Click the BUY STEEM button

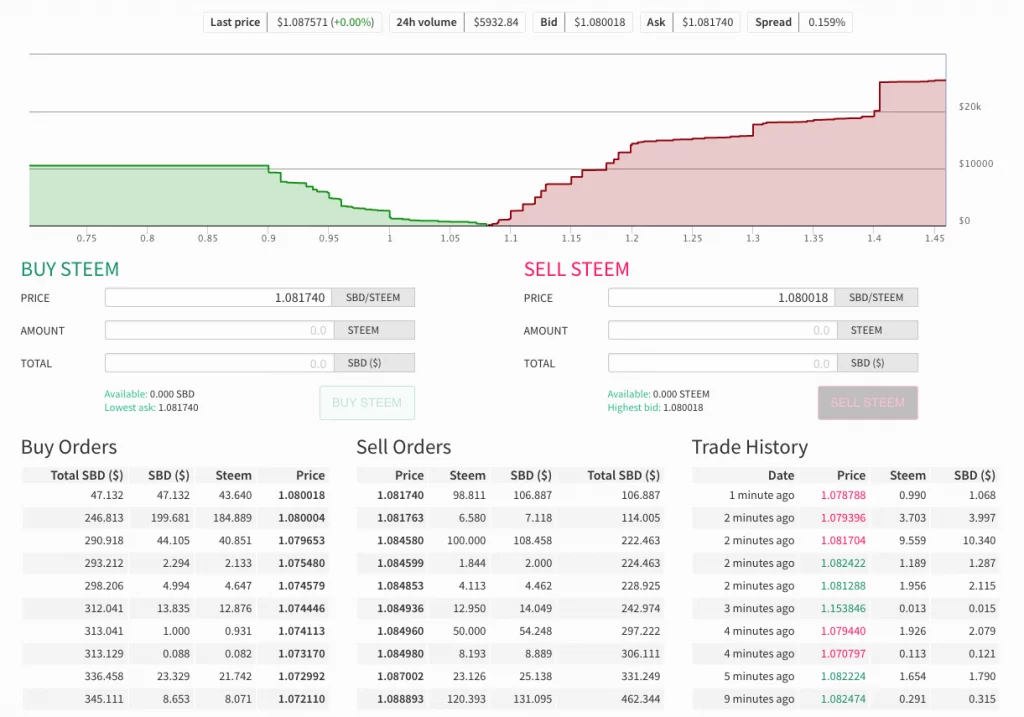coord(366,403)
